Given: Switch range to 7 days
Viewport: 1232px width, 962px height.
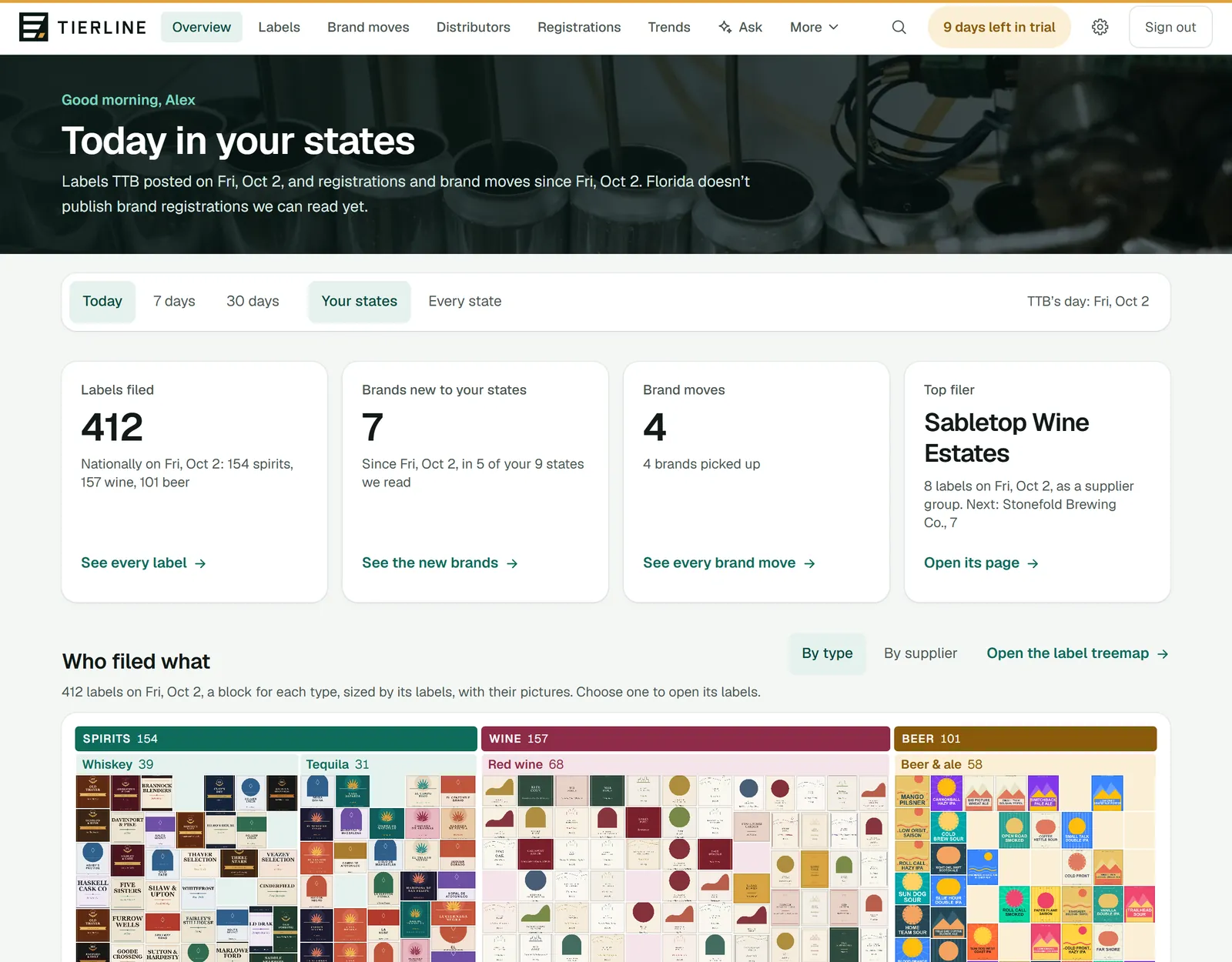Looking at the screenshot, I should [x=174, y=301].
